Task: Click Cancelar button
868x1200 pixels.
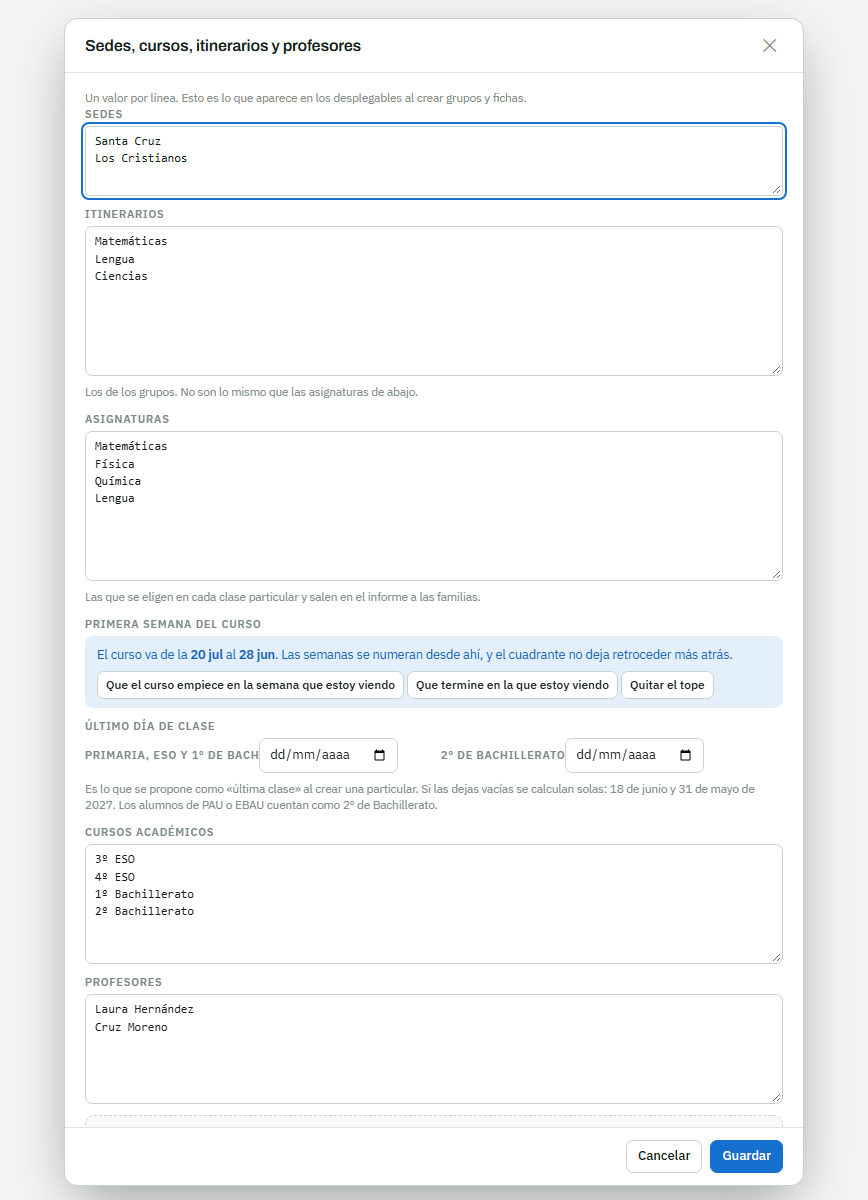Action: (664, 1156)
